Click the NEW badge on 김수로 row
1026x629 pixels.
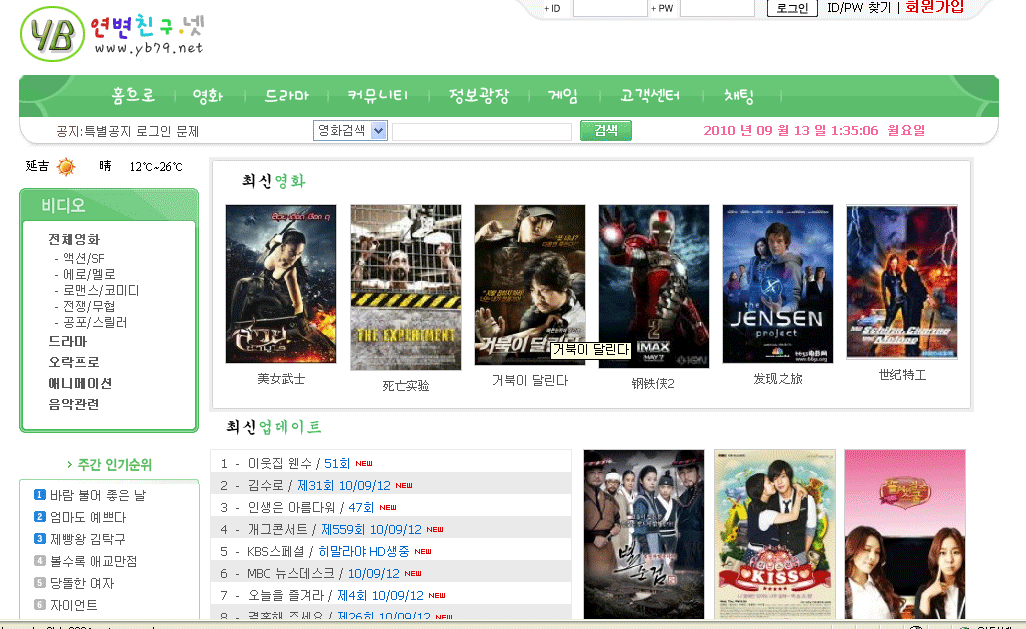(x=404, y=486)
